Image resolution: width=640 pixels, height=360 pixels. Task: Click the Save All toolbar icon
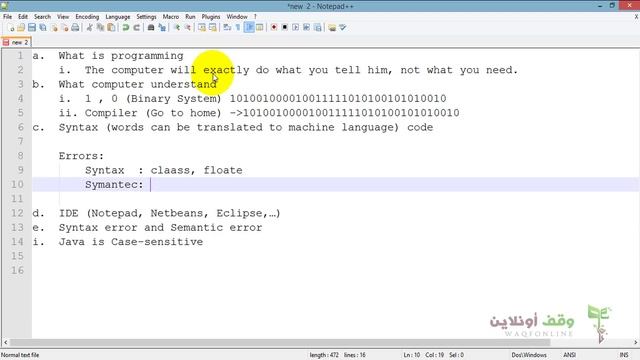pos(43,27)
